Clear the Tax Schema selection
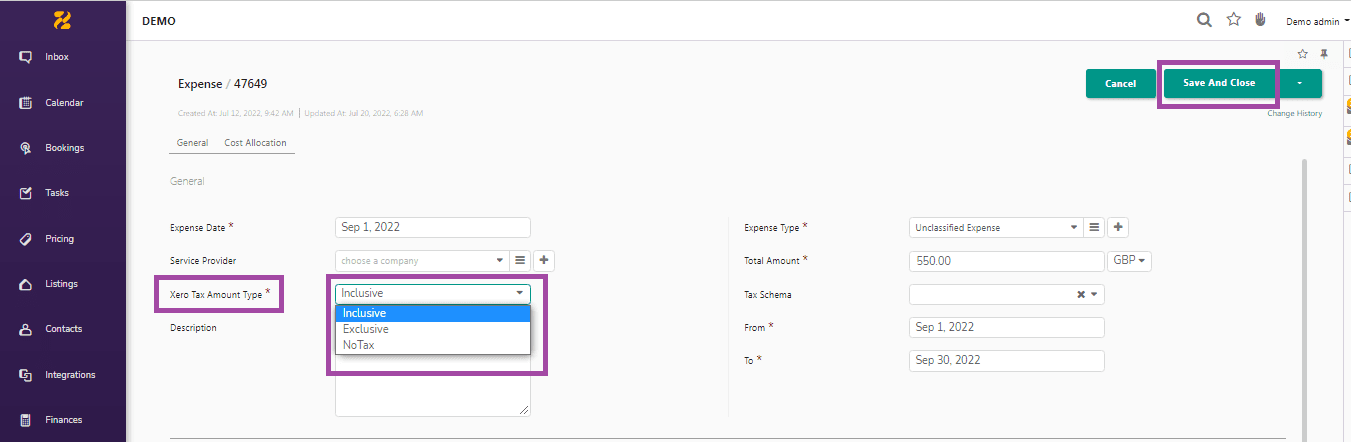 point(1081,295)
